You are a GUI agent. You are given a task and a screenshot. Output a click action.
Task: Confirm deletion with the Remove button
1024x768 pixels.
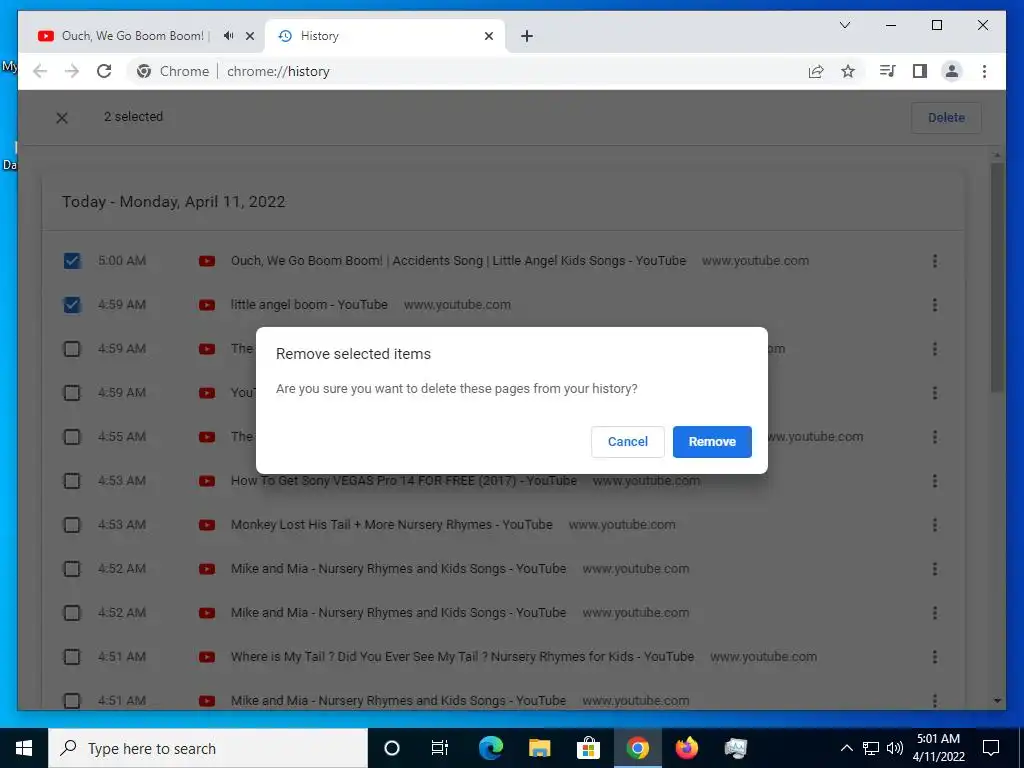click(x=712, y=441)
